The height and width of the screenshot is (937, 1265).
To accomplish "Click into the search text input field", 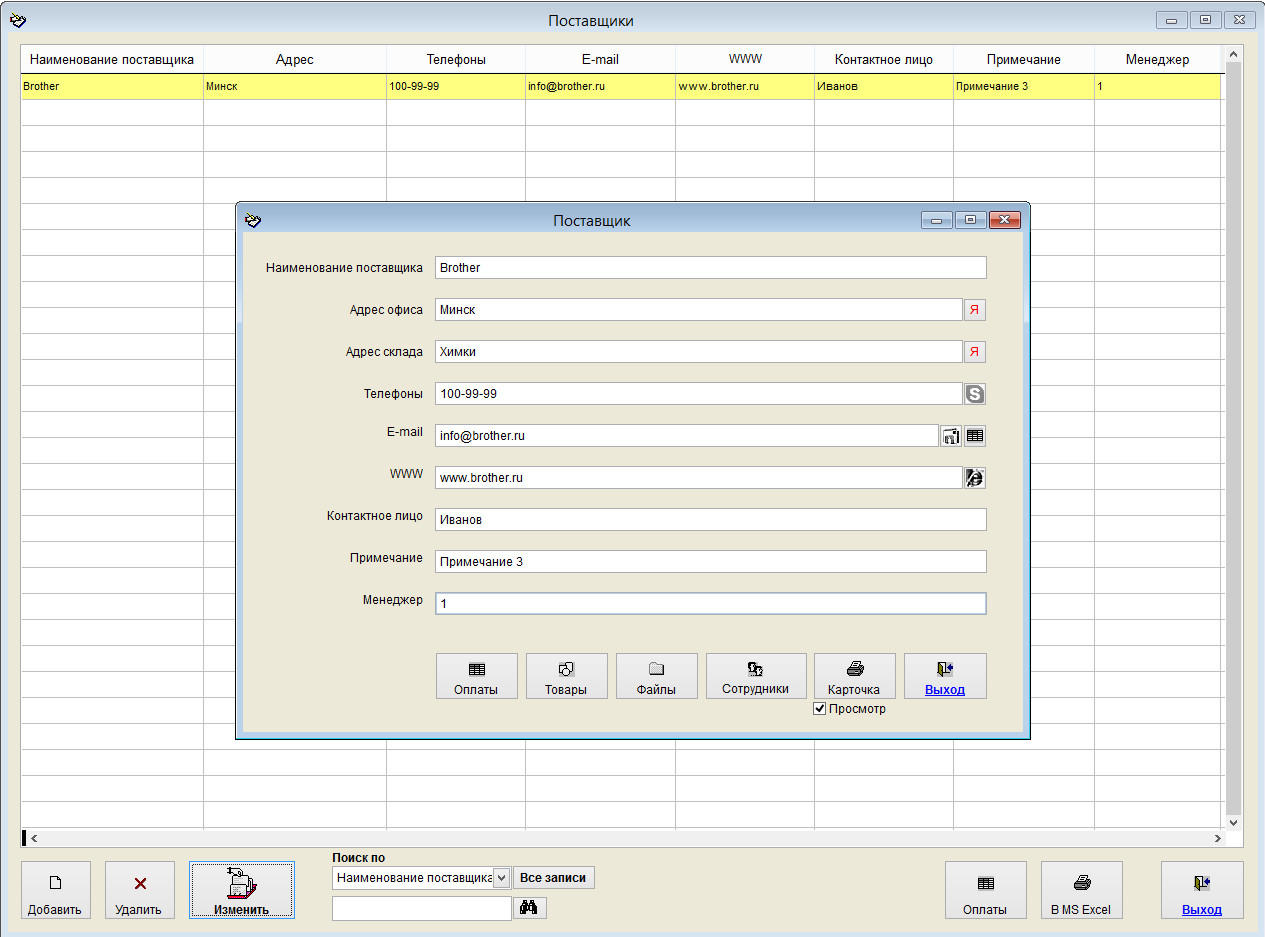I will [x=421, y=908].
